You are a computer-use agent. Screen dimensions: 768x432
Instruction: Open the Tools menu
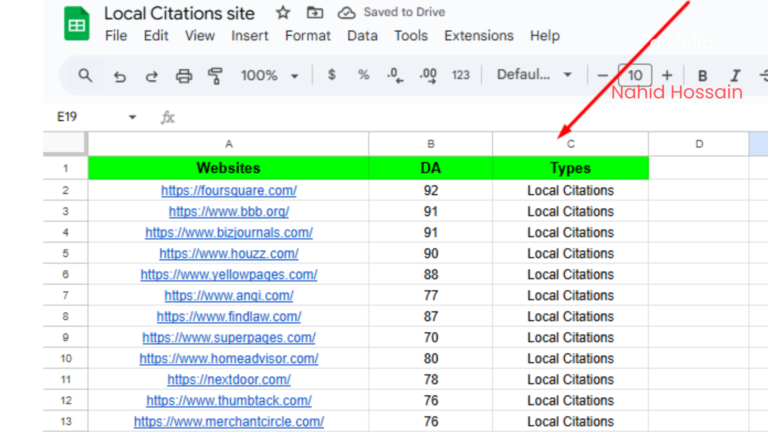(411, 36)
